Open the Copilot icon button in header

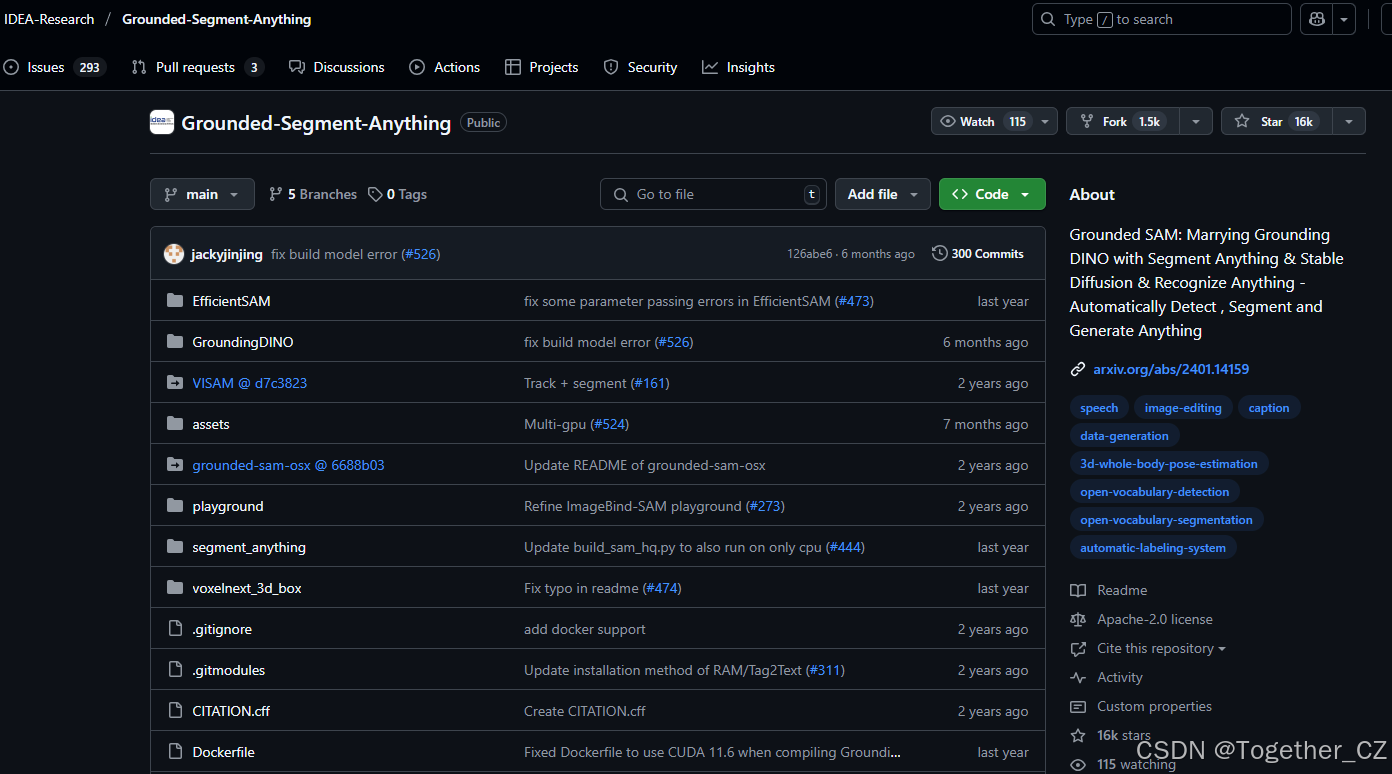tap(1316, 19)
